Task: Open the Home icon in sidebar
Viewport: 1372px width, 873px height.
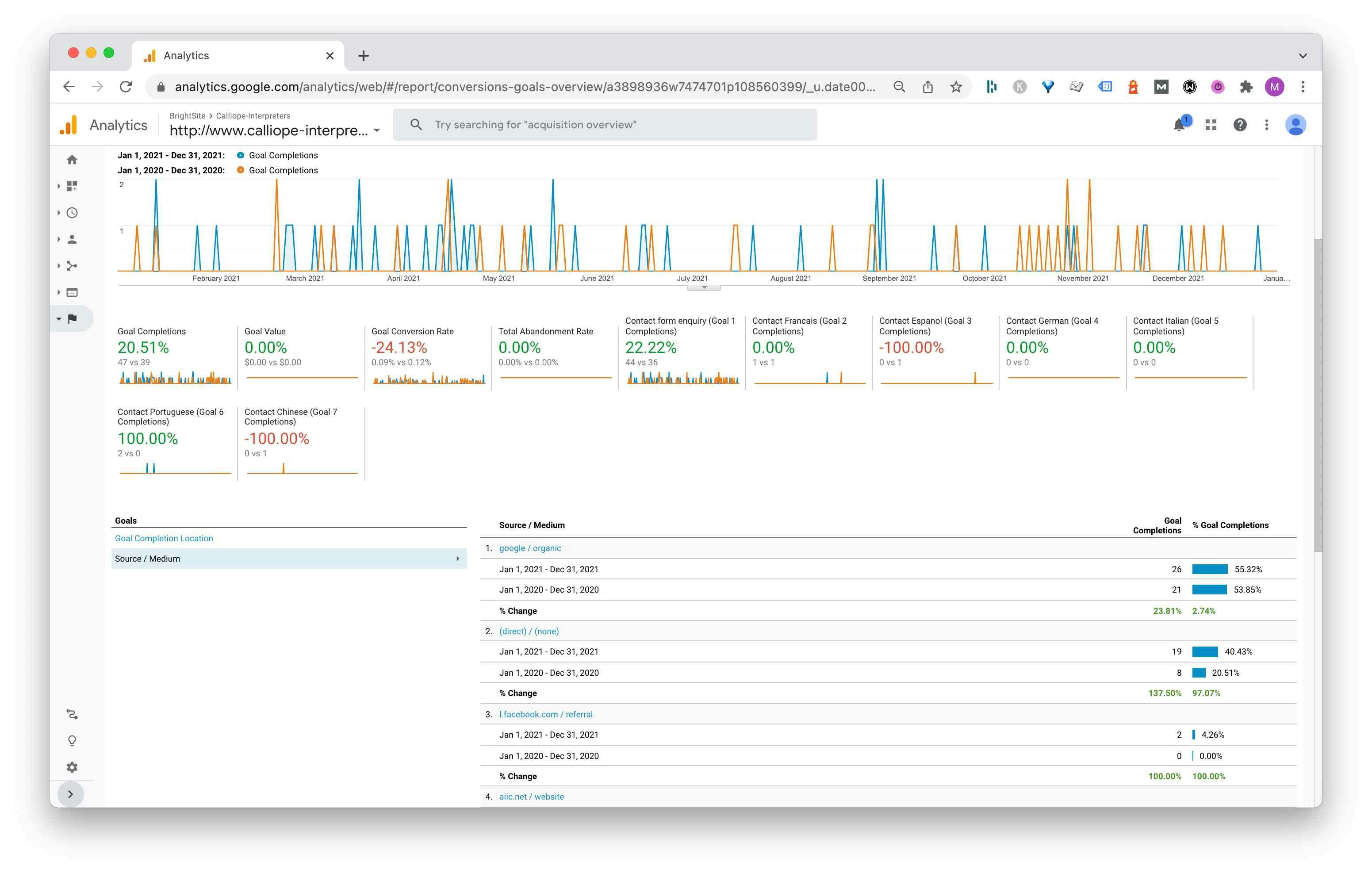Action: 72,160
